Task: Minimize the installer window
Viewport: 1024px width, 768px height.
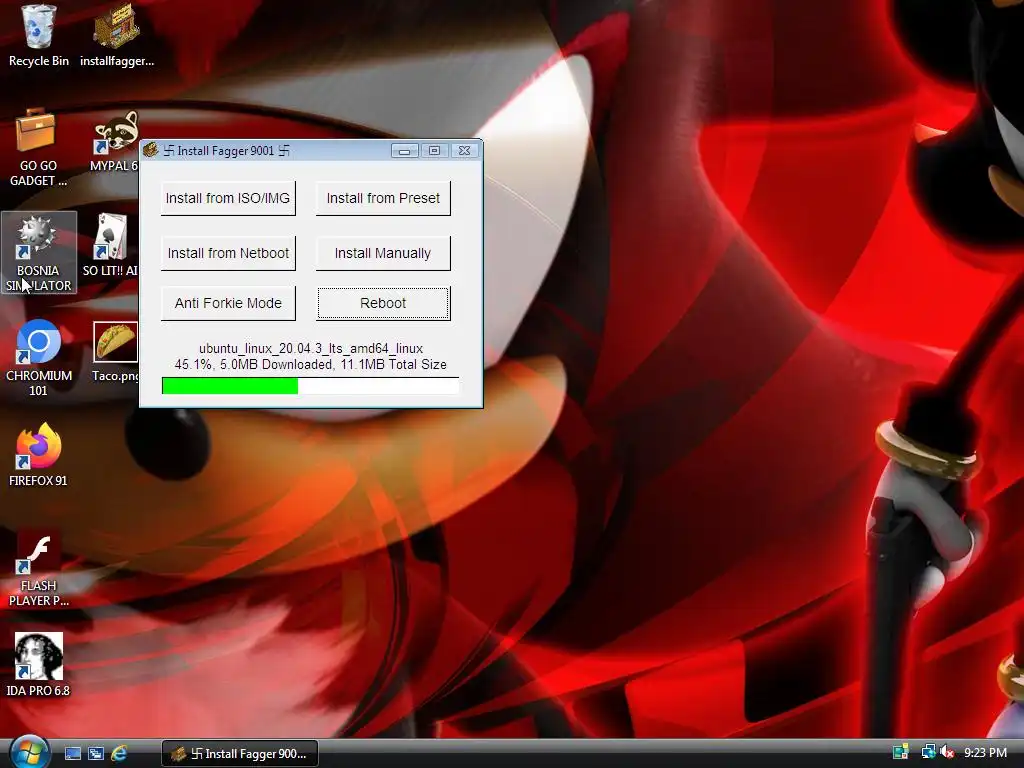Action: pos(405,151)
